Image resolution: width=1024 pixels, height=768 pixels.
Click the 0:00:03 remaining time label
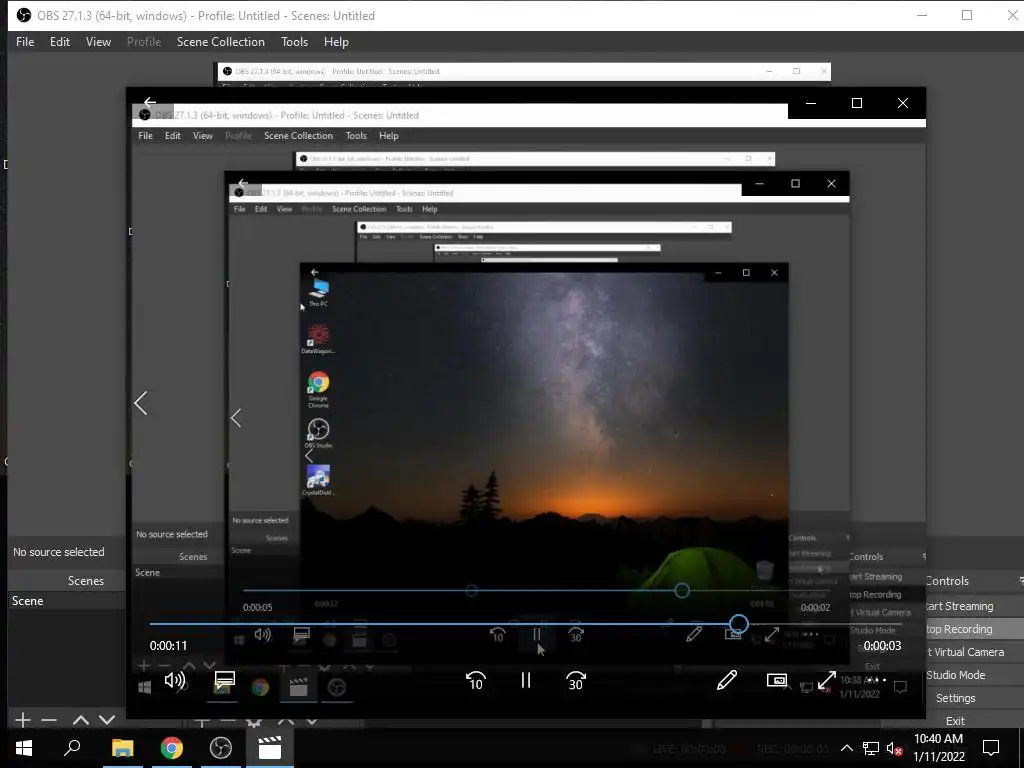882,646
